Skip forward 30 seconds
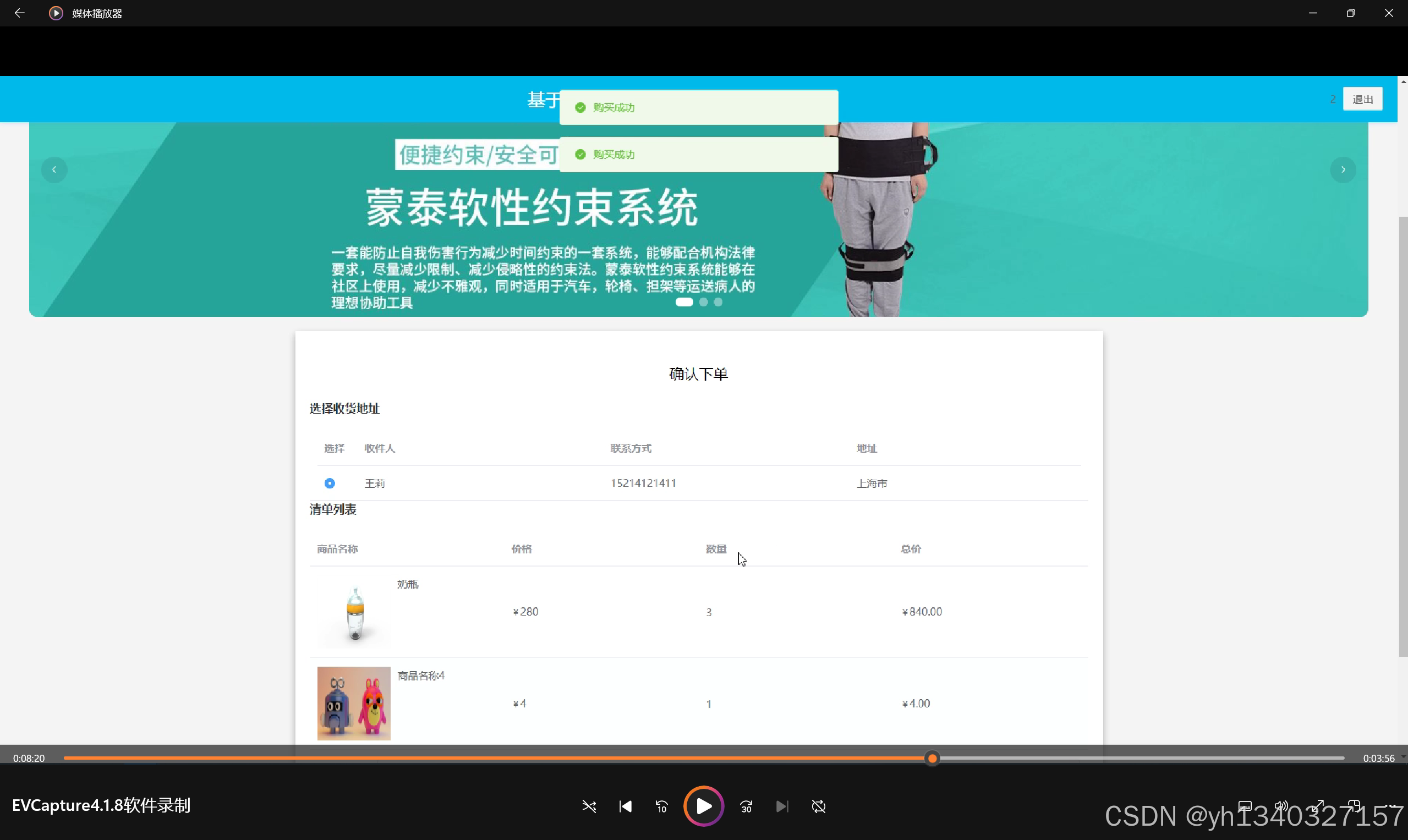1408x840 pixels. pos(746,806)
